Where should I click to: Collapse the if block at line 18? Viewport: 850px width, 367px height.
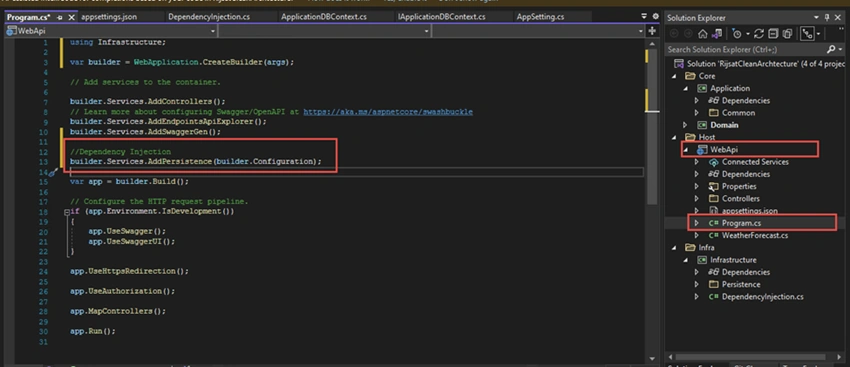click(x=67, y=212)
